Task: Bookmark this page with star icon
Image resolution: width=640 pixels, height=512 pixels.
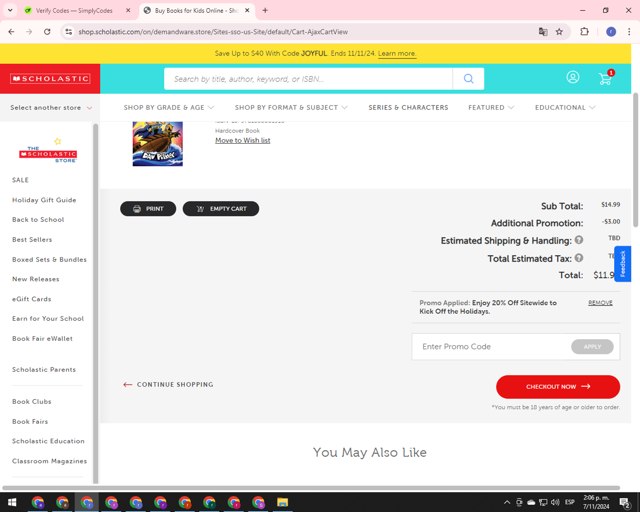Action: (x=559, y=32)
